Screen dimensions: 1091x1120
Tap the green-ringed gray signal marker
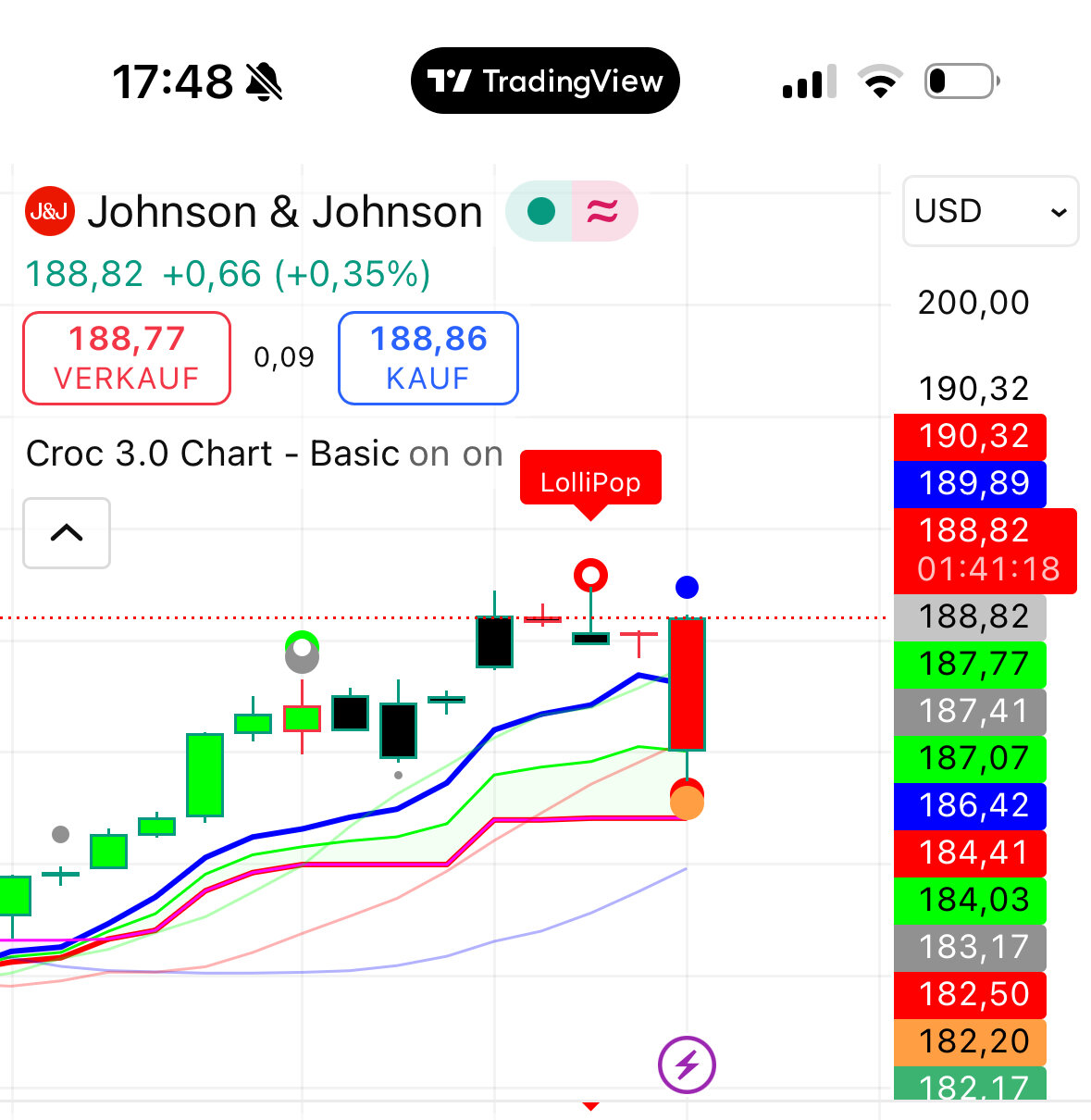[302, 652]
